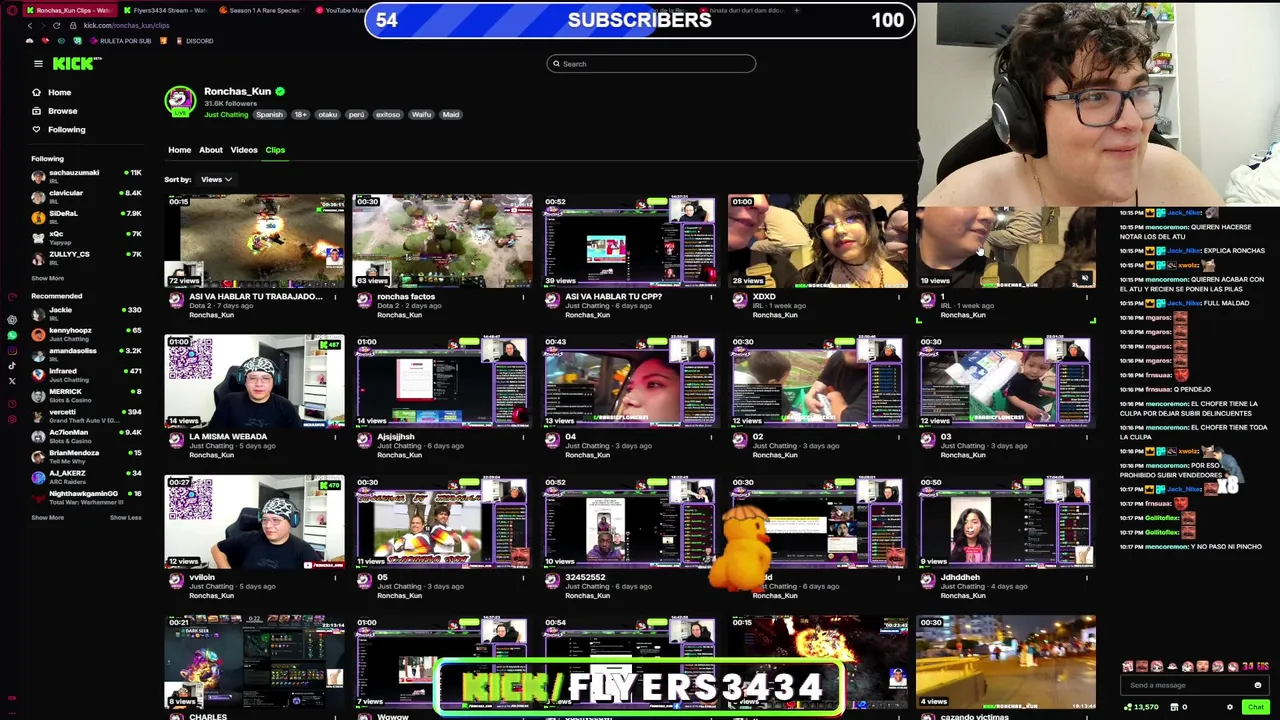Switch to the channel Home tab
Viewport: 1280px width, 720px height.
pyautogui.click(x=179, y=150)
